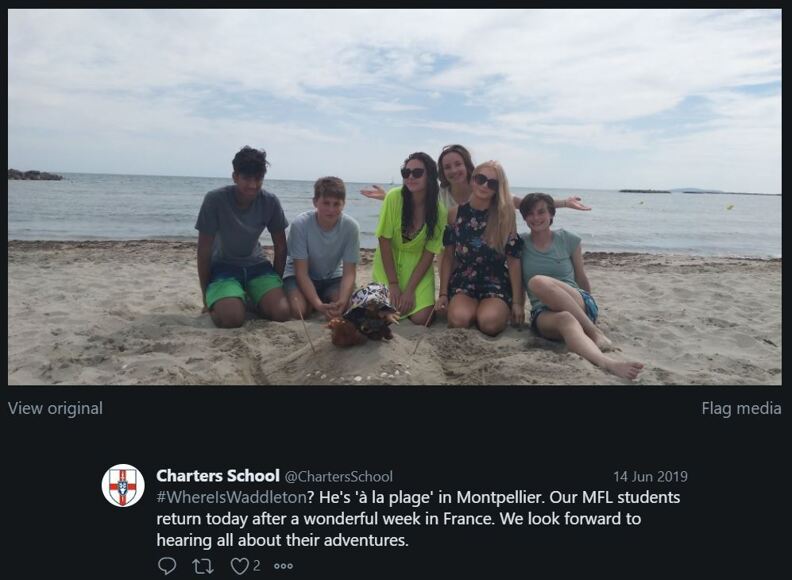
Task: Click the View original link
Action: [x=55, y=408]
